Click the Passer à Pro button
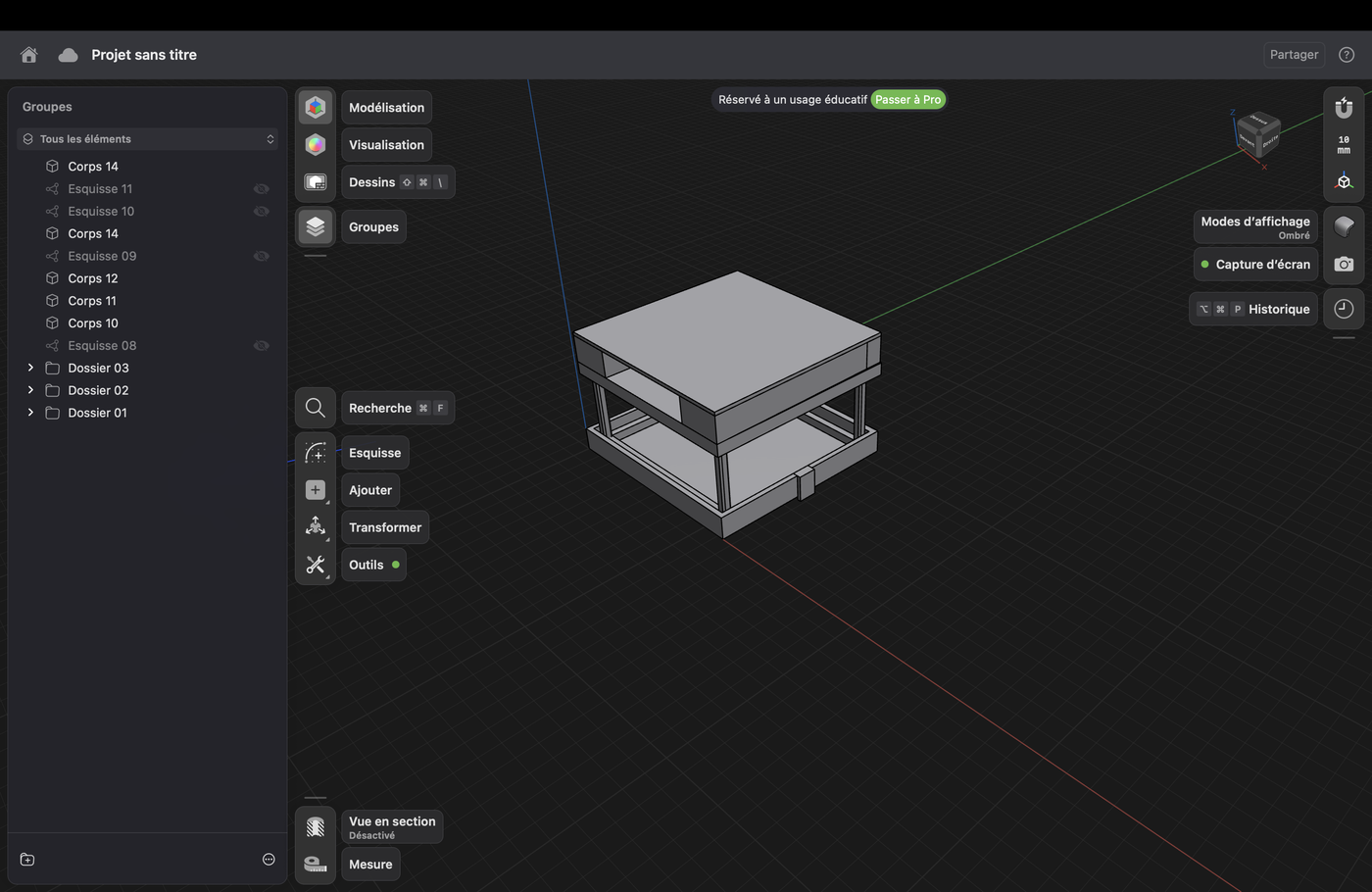This screenshot has width=1372, height=892. point(907,99)
